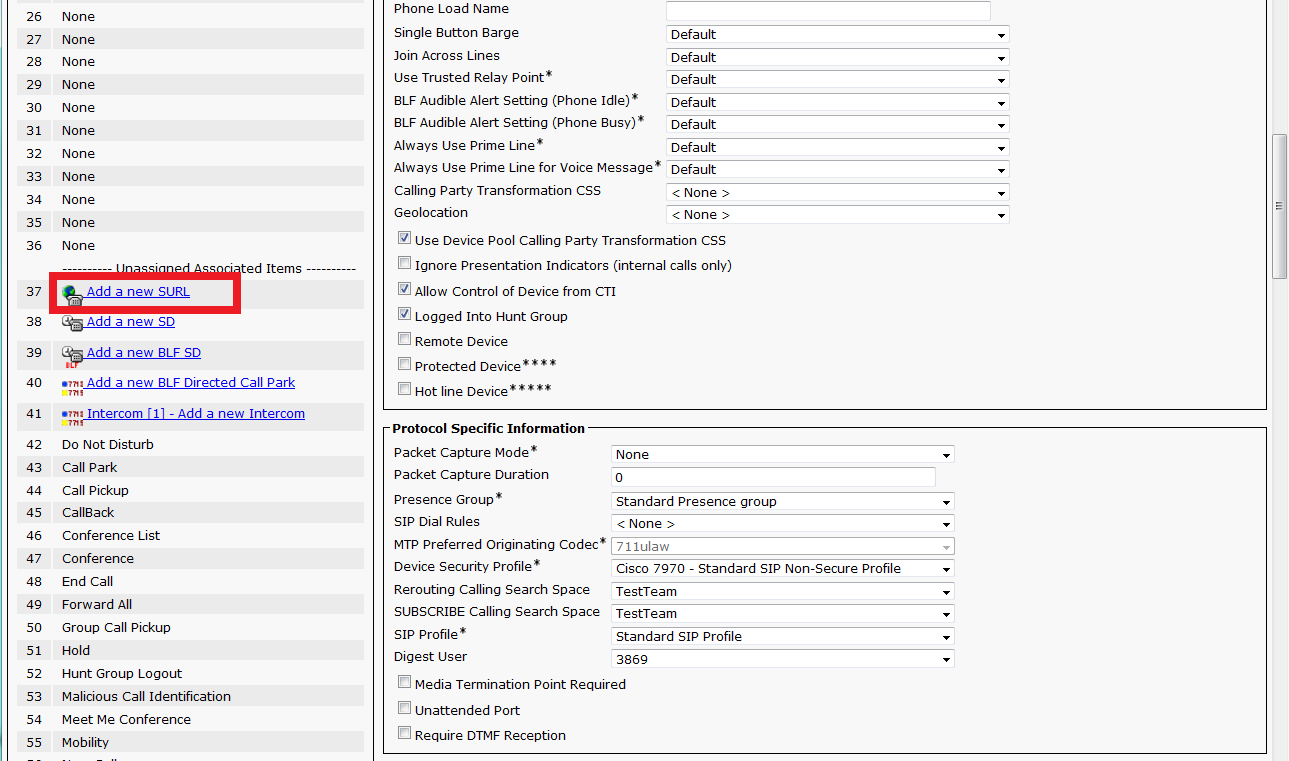The height and width of the screenshot is (761, 1289).
Task: Click the globe icon beside Add a new SURL
Action: (72, 293)
